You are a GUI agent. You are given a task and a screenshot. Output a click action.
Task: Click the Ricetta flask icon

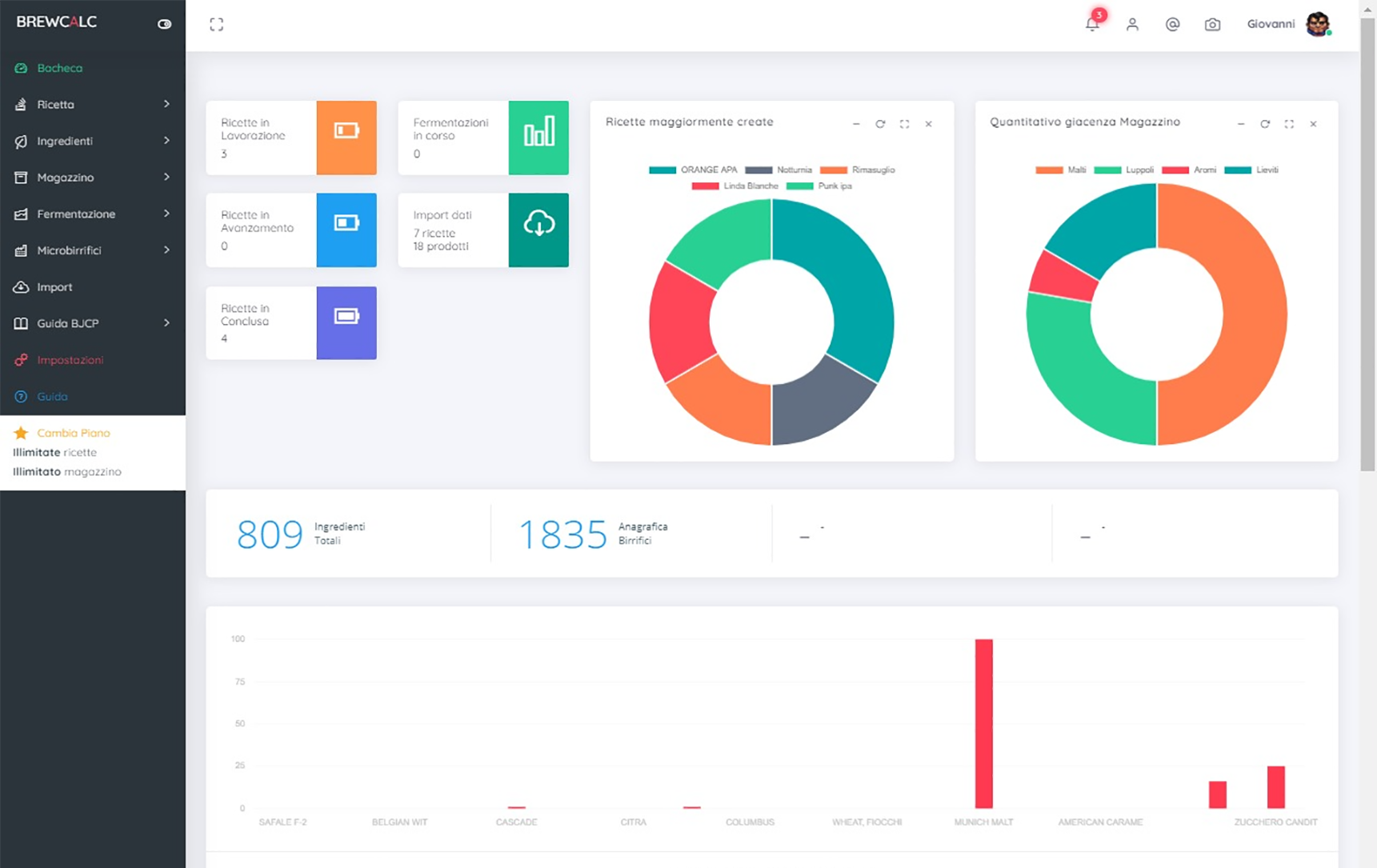click(x=21, y=105)
